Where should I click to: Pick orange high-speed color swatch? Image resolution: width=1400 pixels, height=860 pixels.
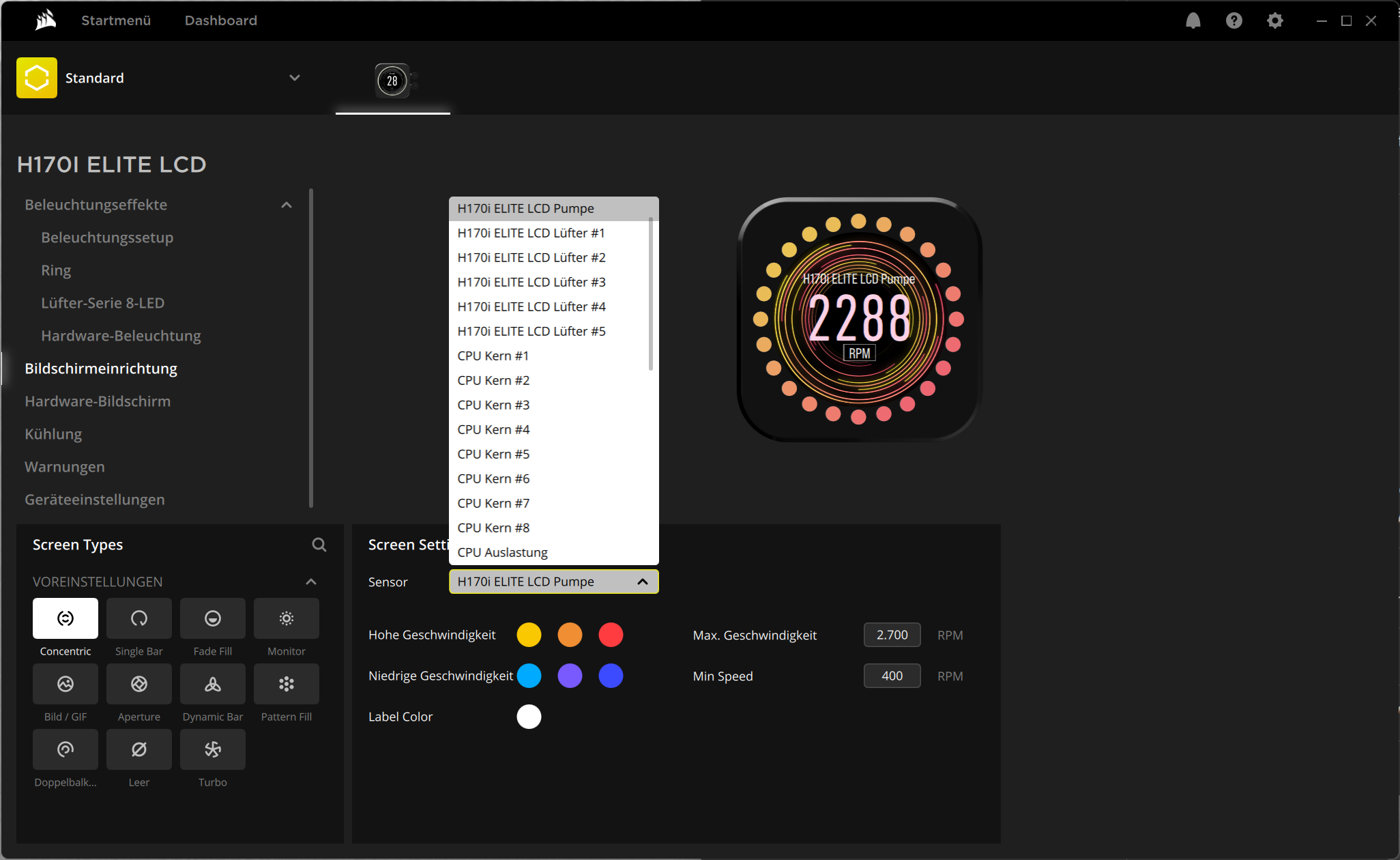click(x=570, y=635)
